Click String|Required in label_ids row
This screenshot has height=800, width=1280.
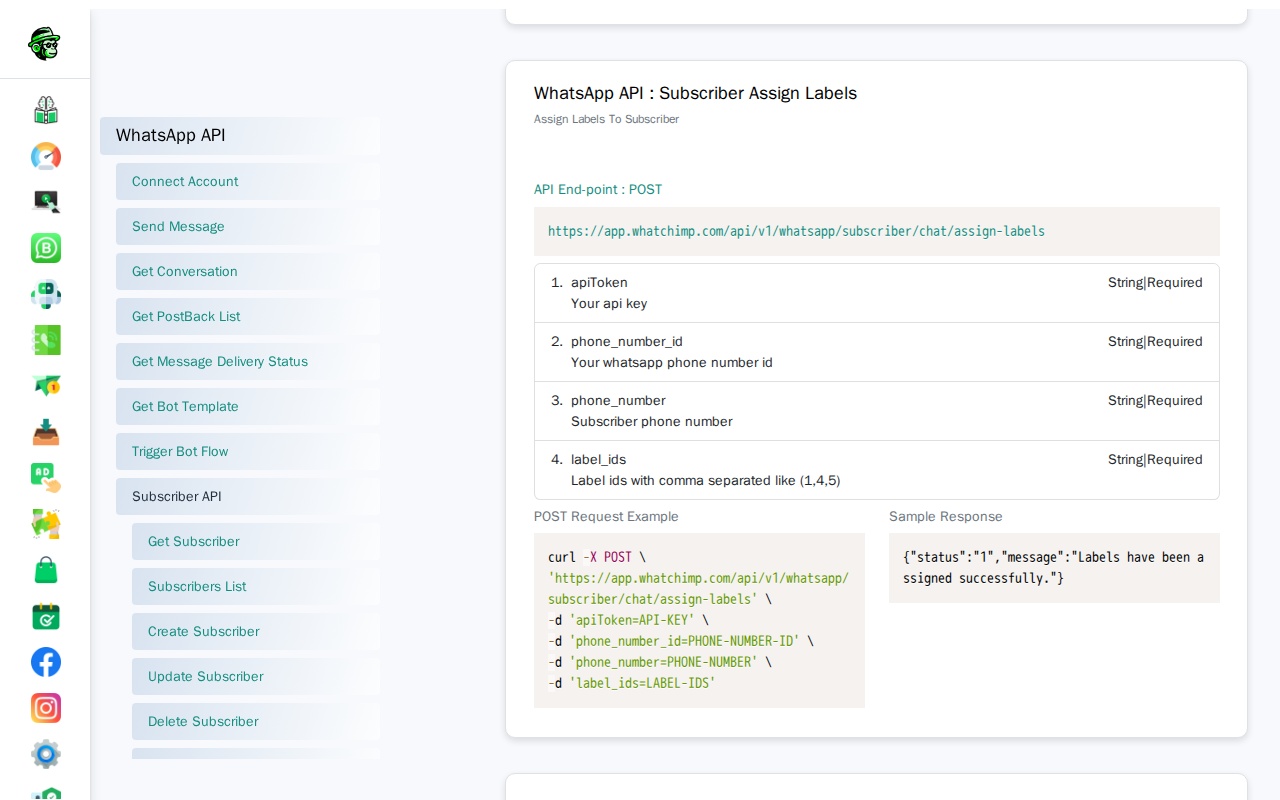(1155, 460)
